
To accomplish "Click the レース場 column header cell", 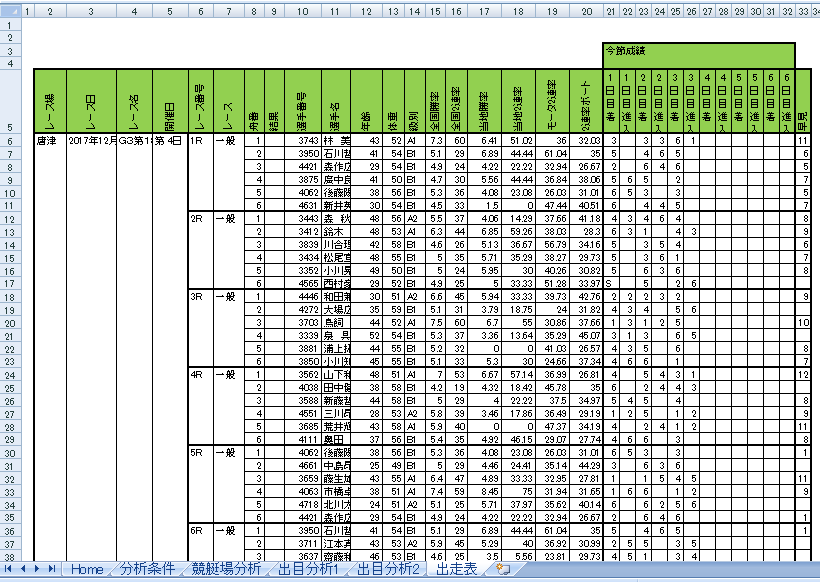I will 50,101.
